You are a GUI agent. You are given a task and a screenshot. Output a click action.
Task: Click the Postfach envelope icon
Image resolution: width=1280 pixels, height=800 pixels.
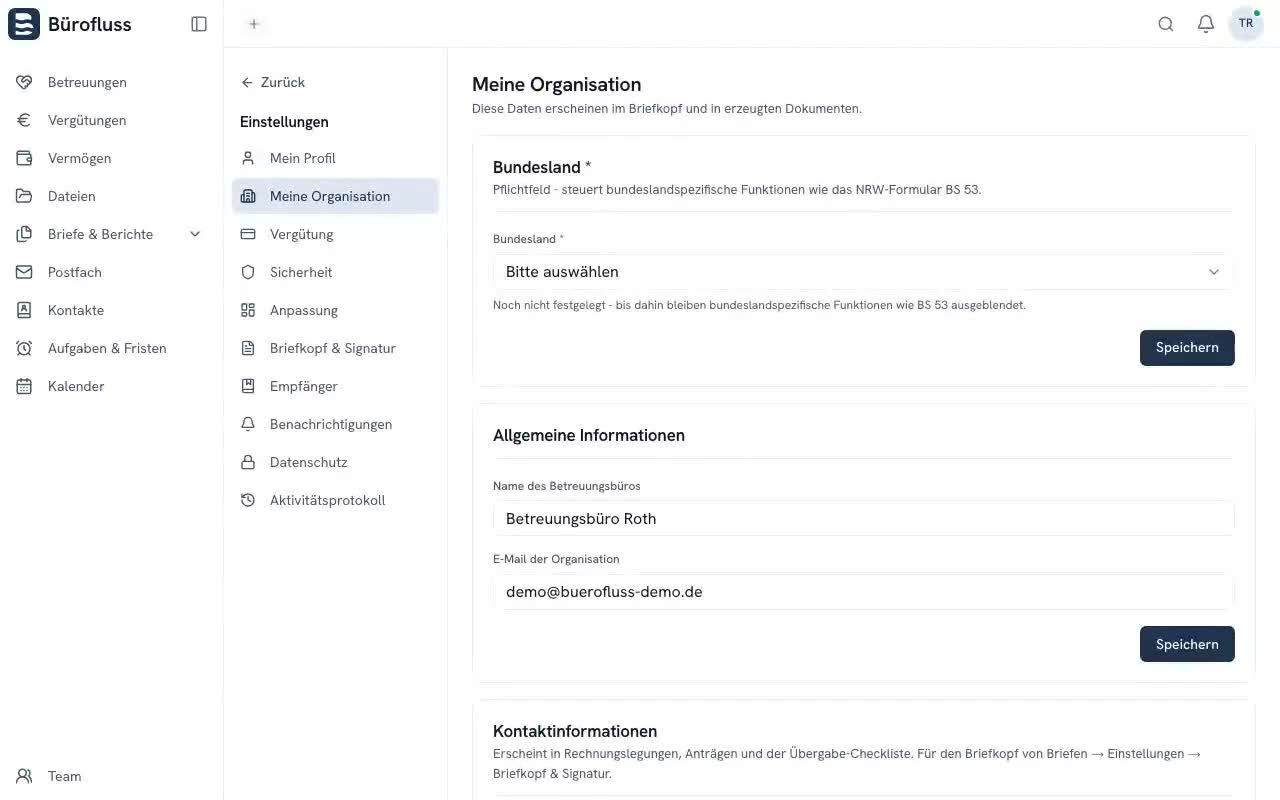point(24,272)
